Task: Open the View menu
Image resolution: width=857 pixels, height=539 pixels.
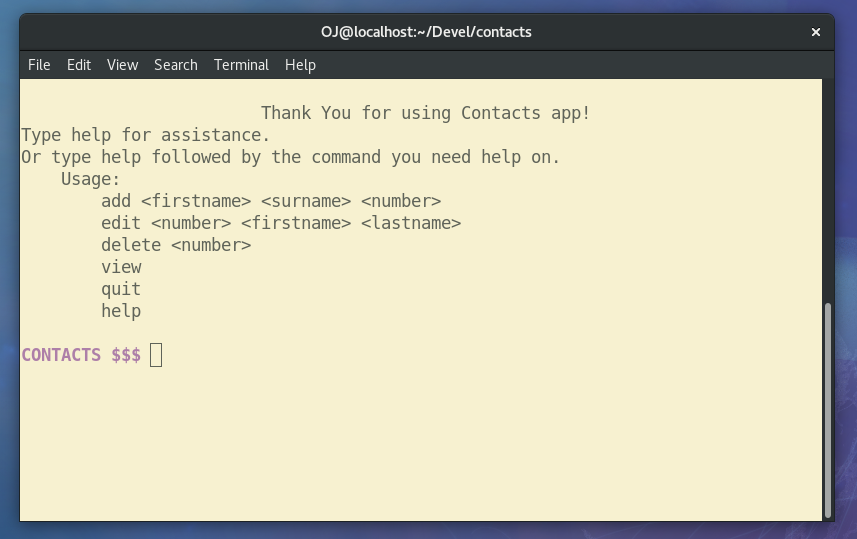Action: tap(122, 65)
